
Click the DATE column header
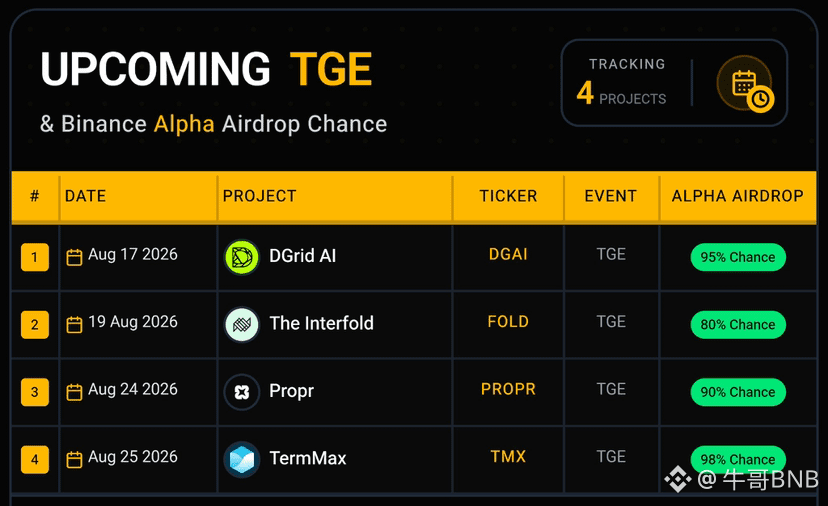click(x=86, y=196)
